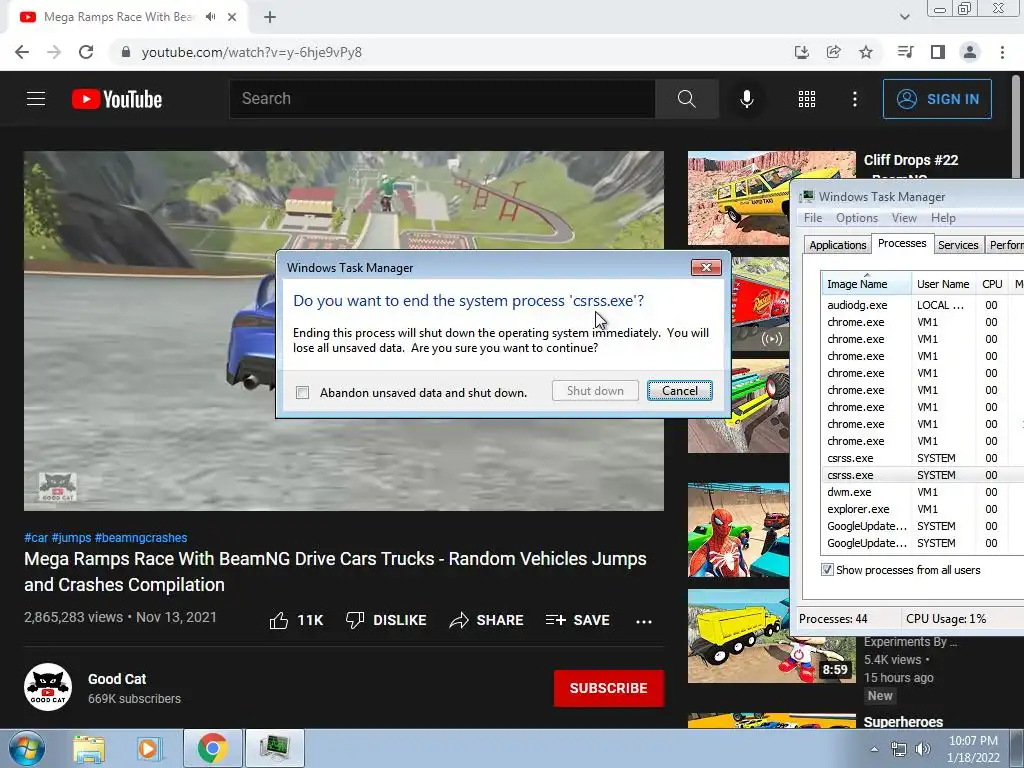Share the video
1024x768 pixels.
[x=487, y=620]
